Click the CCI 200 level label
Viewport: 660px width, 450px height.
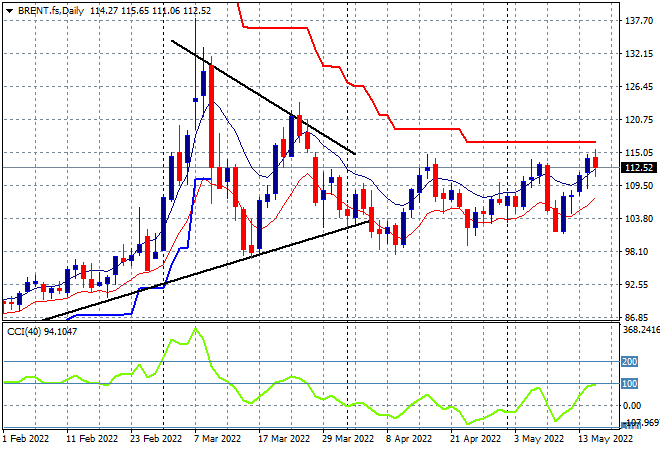pyautogui.click(x=629, y=362)
